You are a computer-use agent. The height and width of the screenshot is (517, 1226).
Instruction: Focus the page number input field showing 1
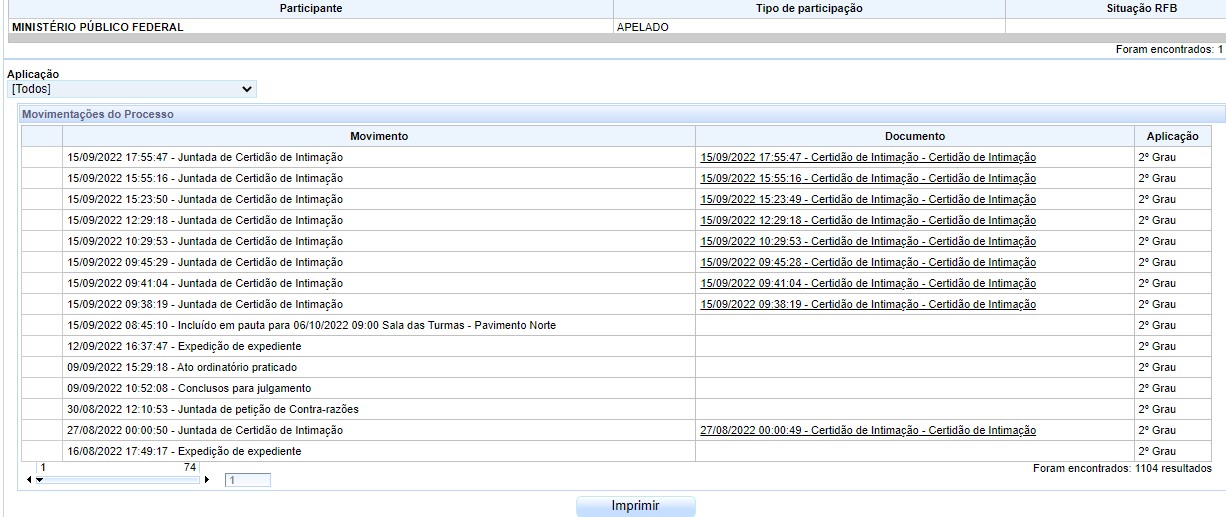click(x=247, y=481)
